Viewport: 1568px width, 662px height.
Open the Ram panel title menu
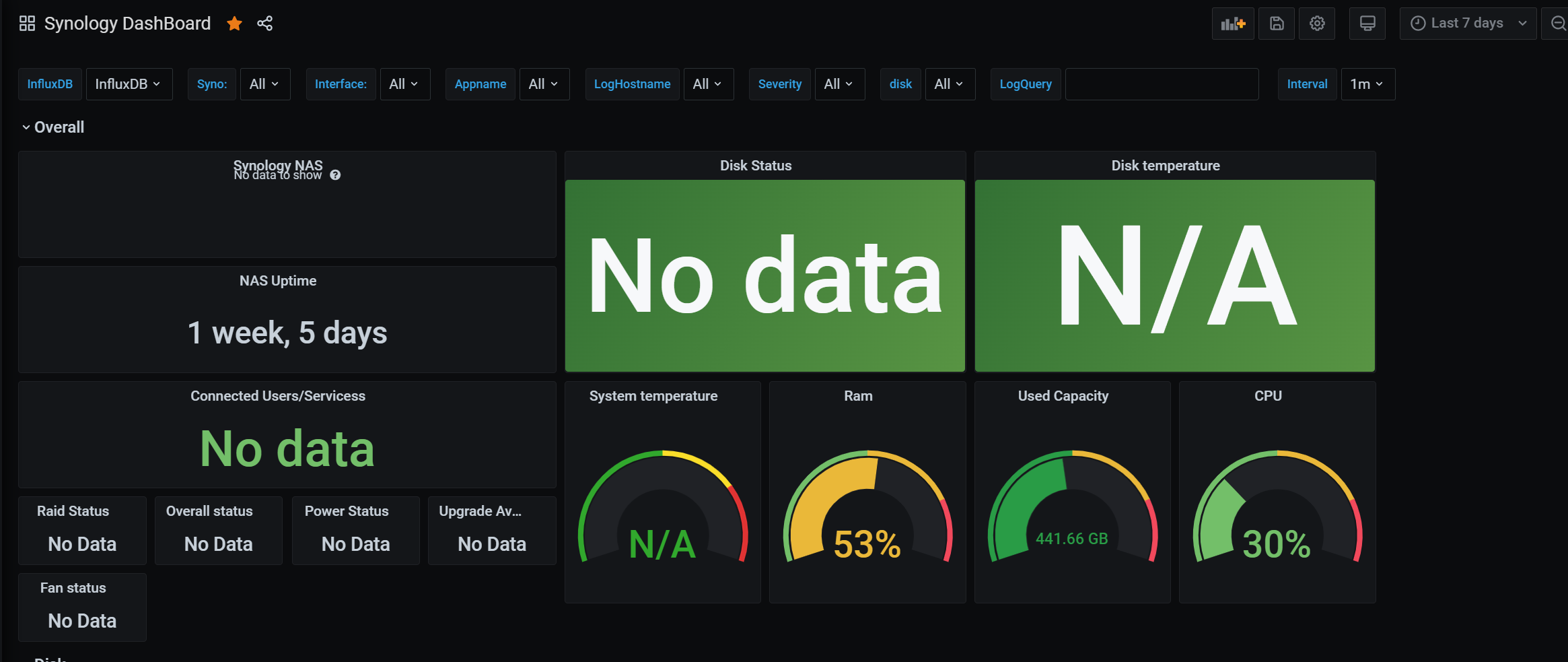tap(859, 396)
